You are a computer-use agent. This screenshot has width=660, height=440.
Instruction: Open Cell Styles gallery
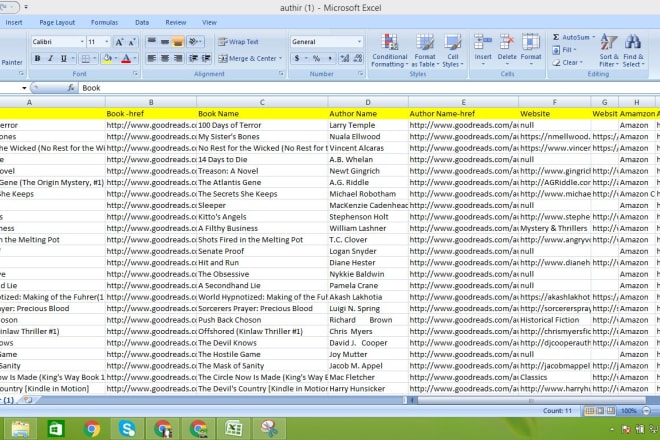click(452, 51)
